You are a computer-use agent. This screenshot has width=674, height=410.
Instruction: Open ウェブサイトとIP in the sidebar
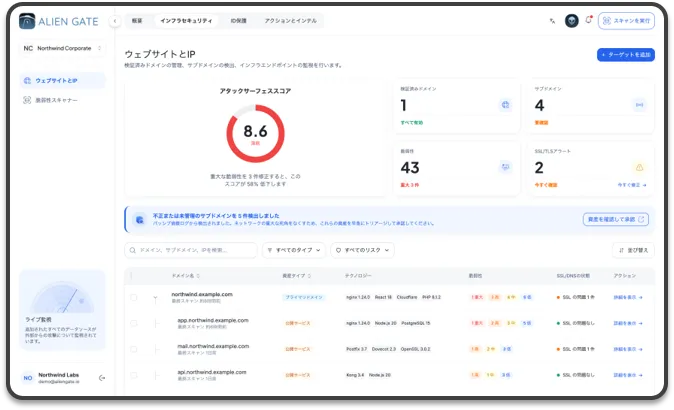point(62,80)
